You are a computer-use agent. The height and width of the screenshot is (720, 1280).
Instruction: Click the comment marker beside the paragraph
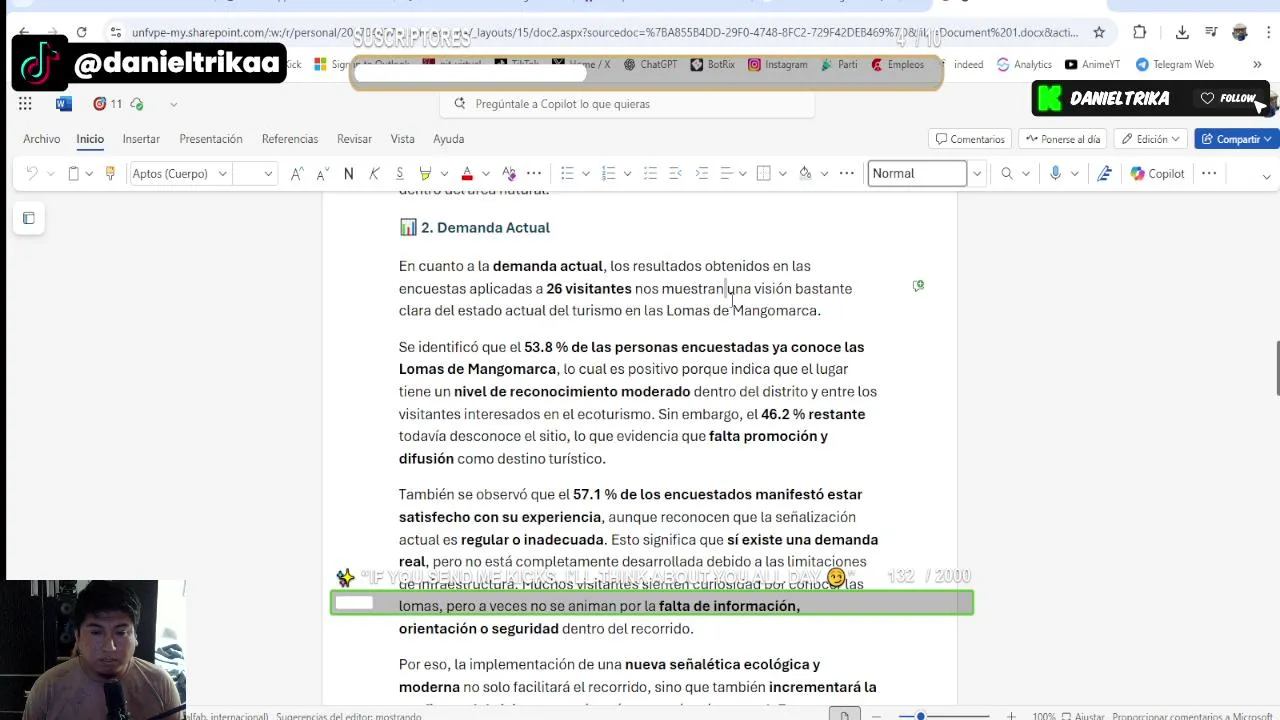[x=918, y=286]
